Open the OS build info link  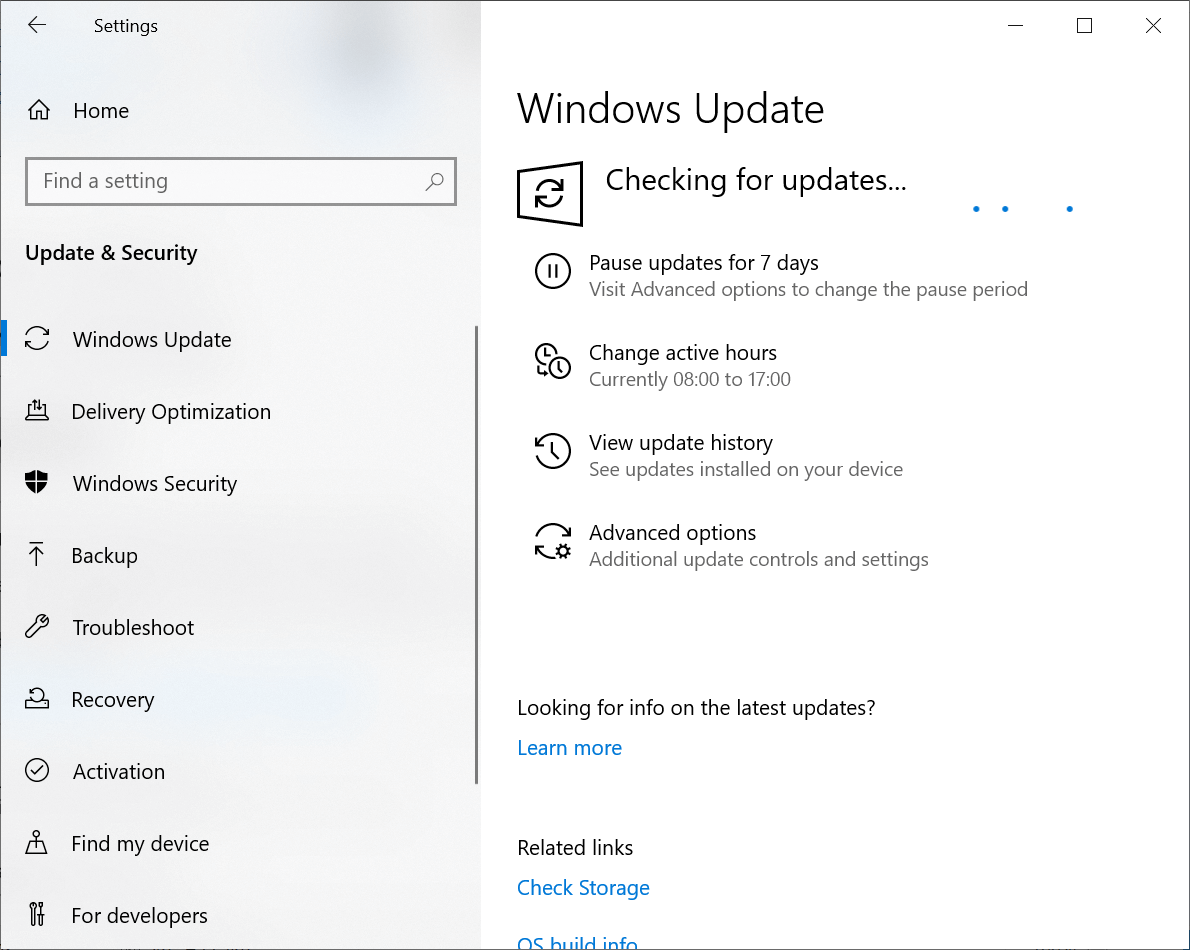coord(577,942)
